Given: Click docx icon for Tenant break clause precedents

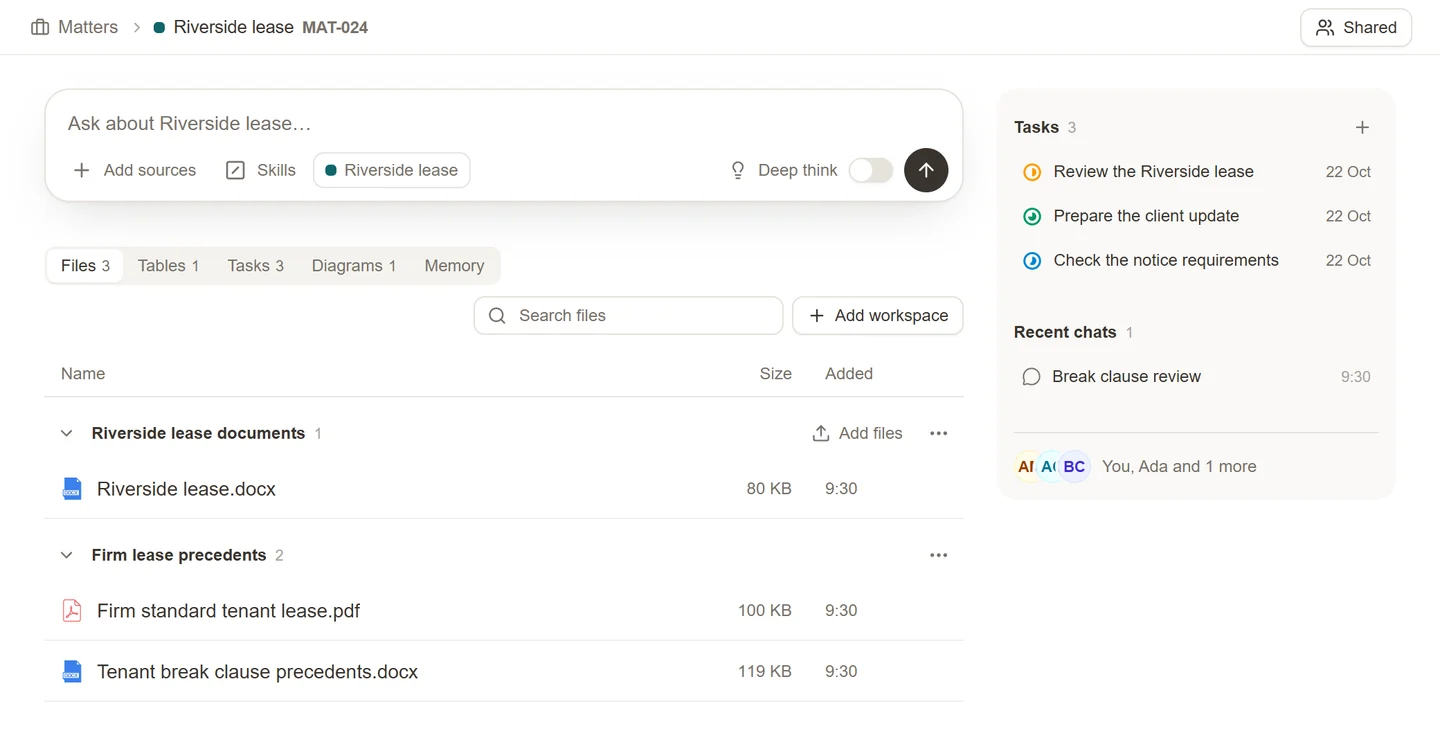Looking at the screenshot, I should 72,671.
